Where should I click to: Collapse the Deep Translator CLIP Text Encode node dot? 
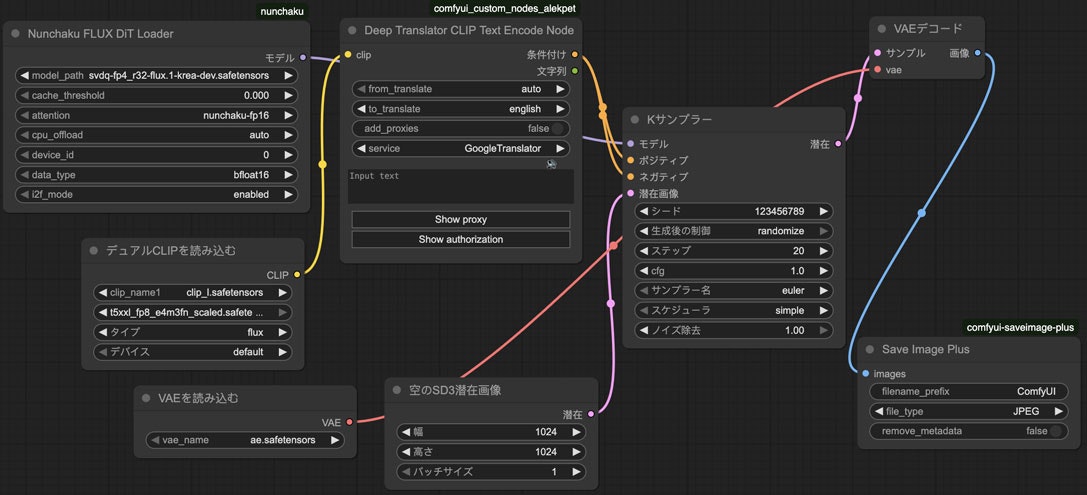coord(352,31)
